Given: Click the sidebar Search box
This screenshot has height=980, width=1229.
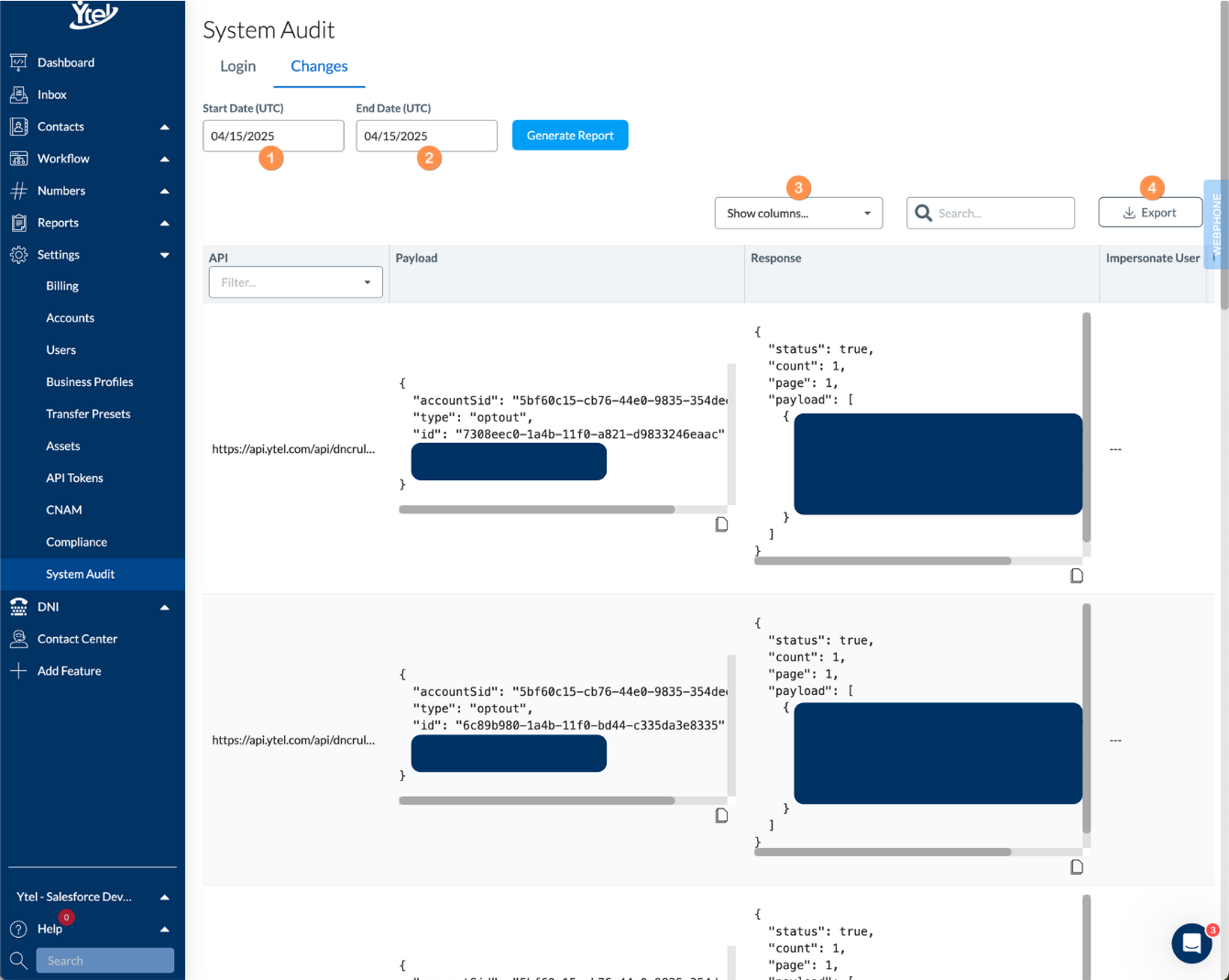Looking at the screenshot, I should point(105,961).
